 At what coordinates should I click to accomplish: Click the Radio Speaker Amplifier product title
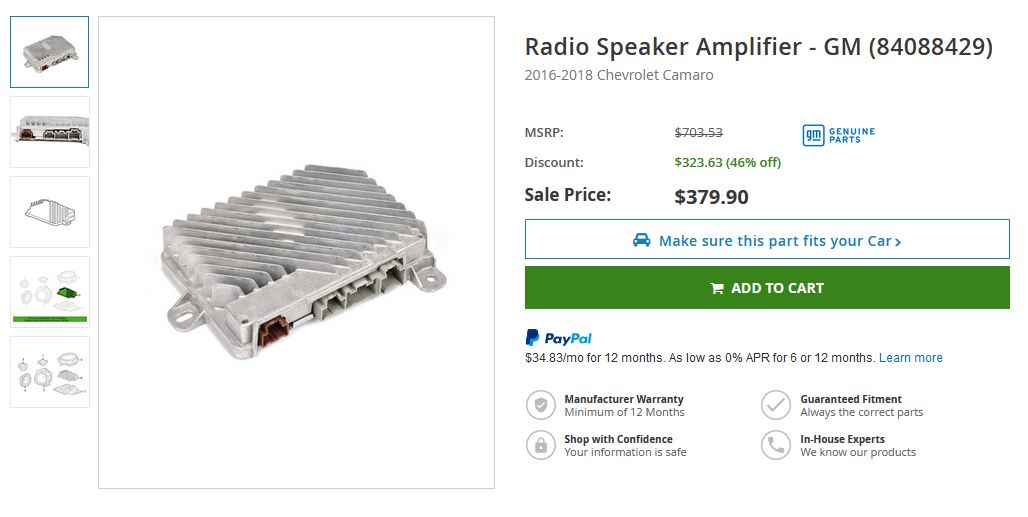click(758, 47)
